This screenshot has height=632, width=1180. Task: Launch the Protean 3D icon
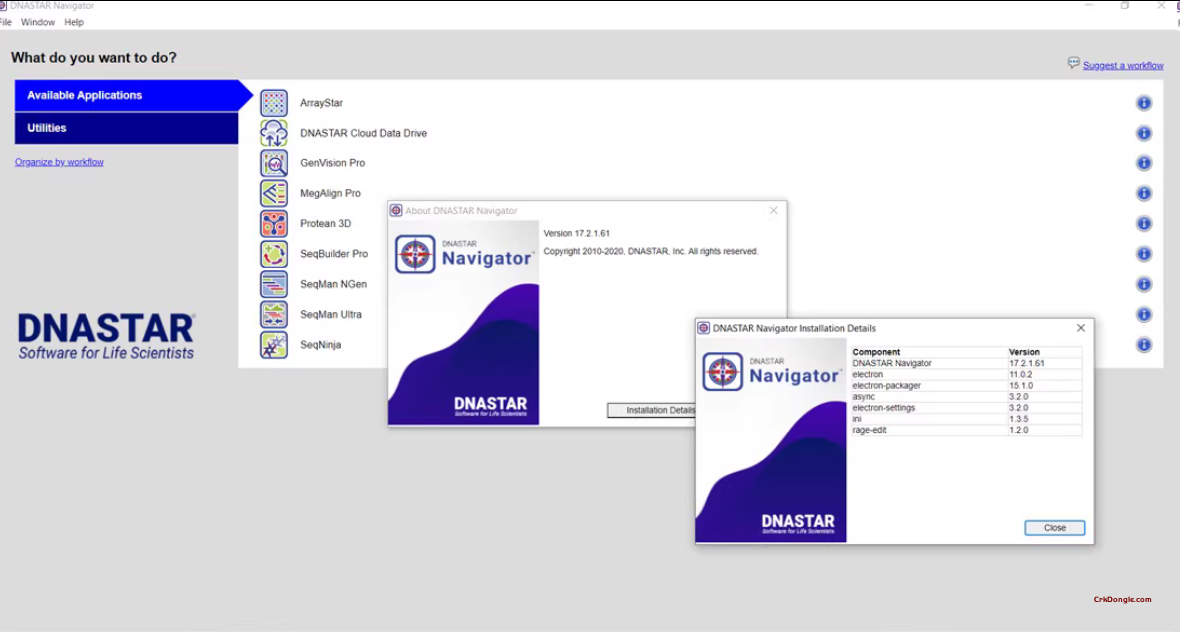[274, 224]
